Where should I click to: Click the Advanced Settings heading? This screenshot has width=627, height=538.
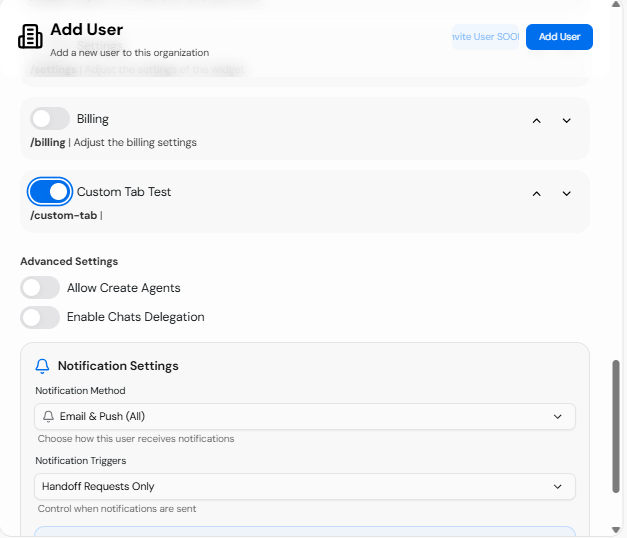click(x=69, y=261)
